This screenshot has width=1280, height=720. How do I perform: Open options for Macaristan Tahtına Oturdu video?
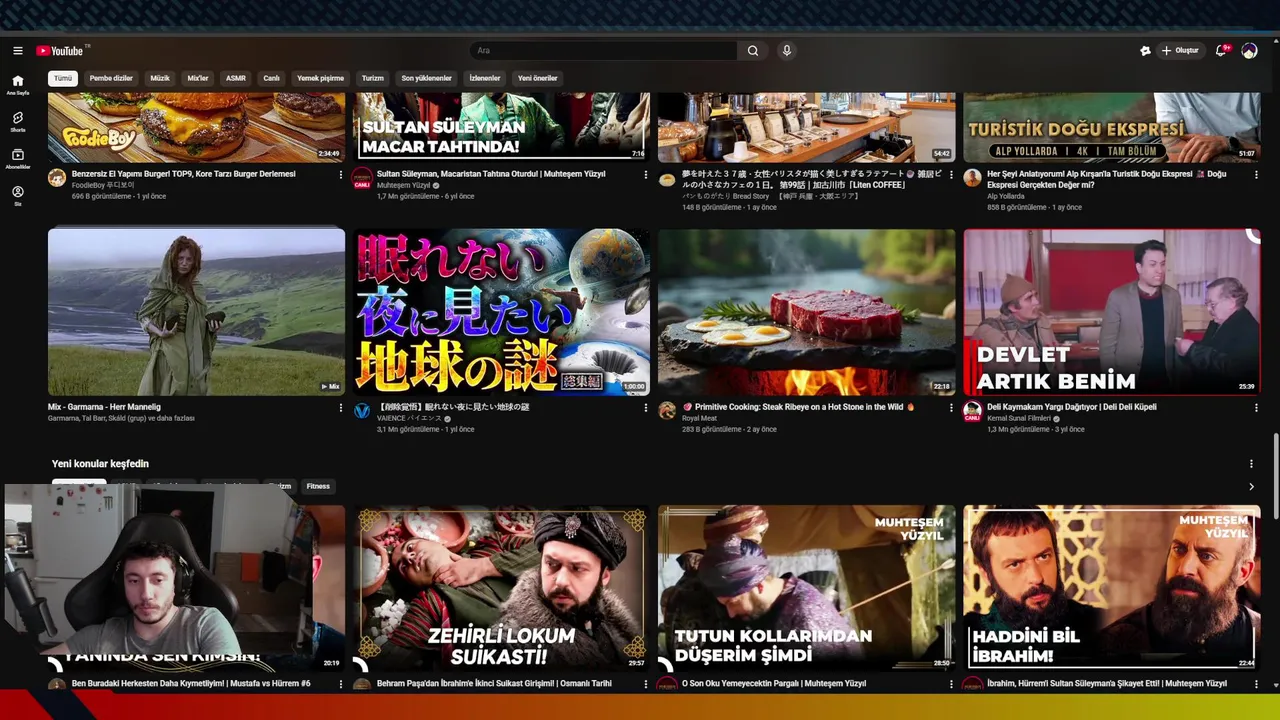point(645,174)
